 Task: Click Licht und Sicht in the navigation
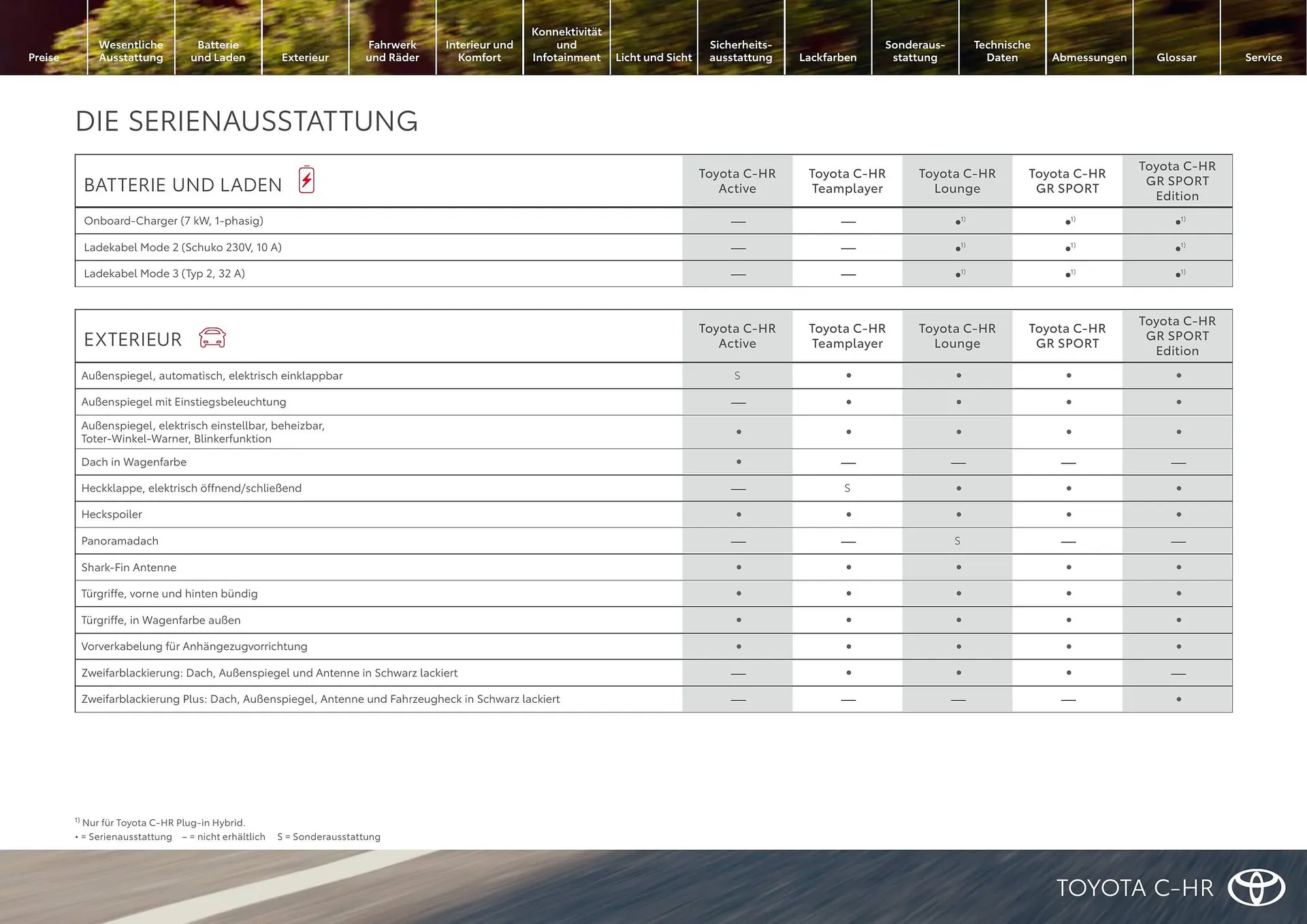pyautogui.click(x=653, y=57)
